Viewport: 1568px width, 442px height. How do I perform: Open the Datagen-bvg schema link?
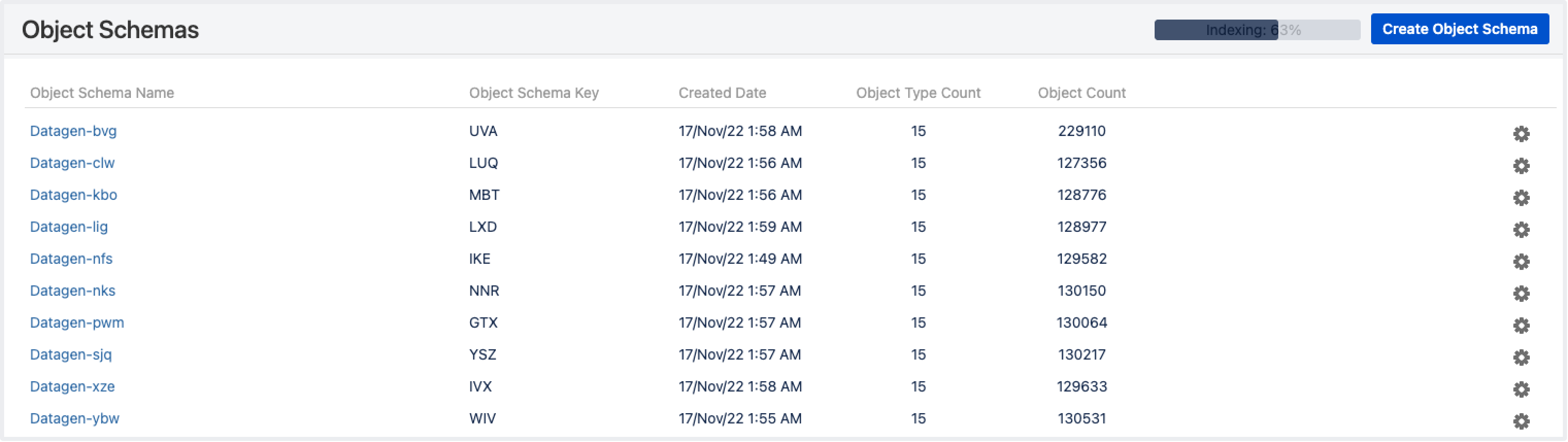73,131
